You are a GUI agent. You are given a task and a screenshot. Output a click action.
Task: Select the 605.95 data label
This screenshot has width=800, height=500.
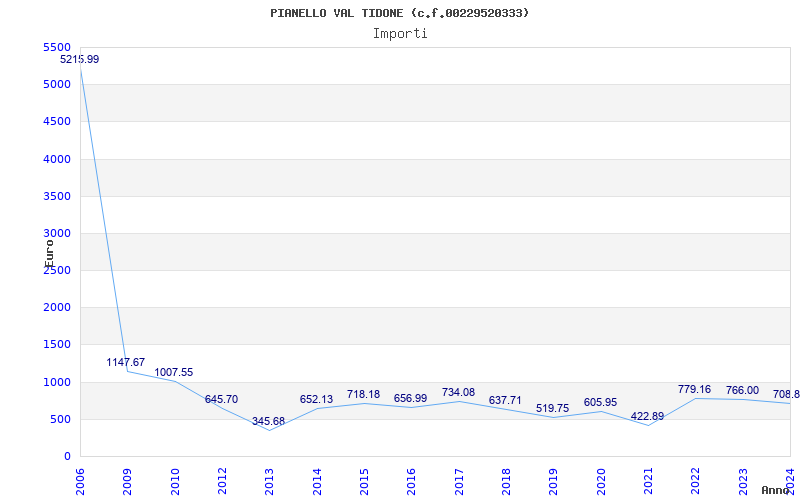pos(601,403)
